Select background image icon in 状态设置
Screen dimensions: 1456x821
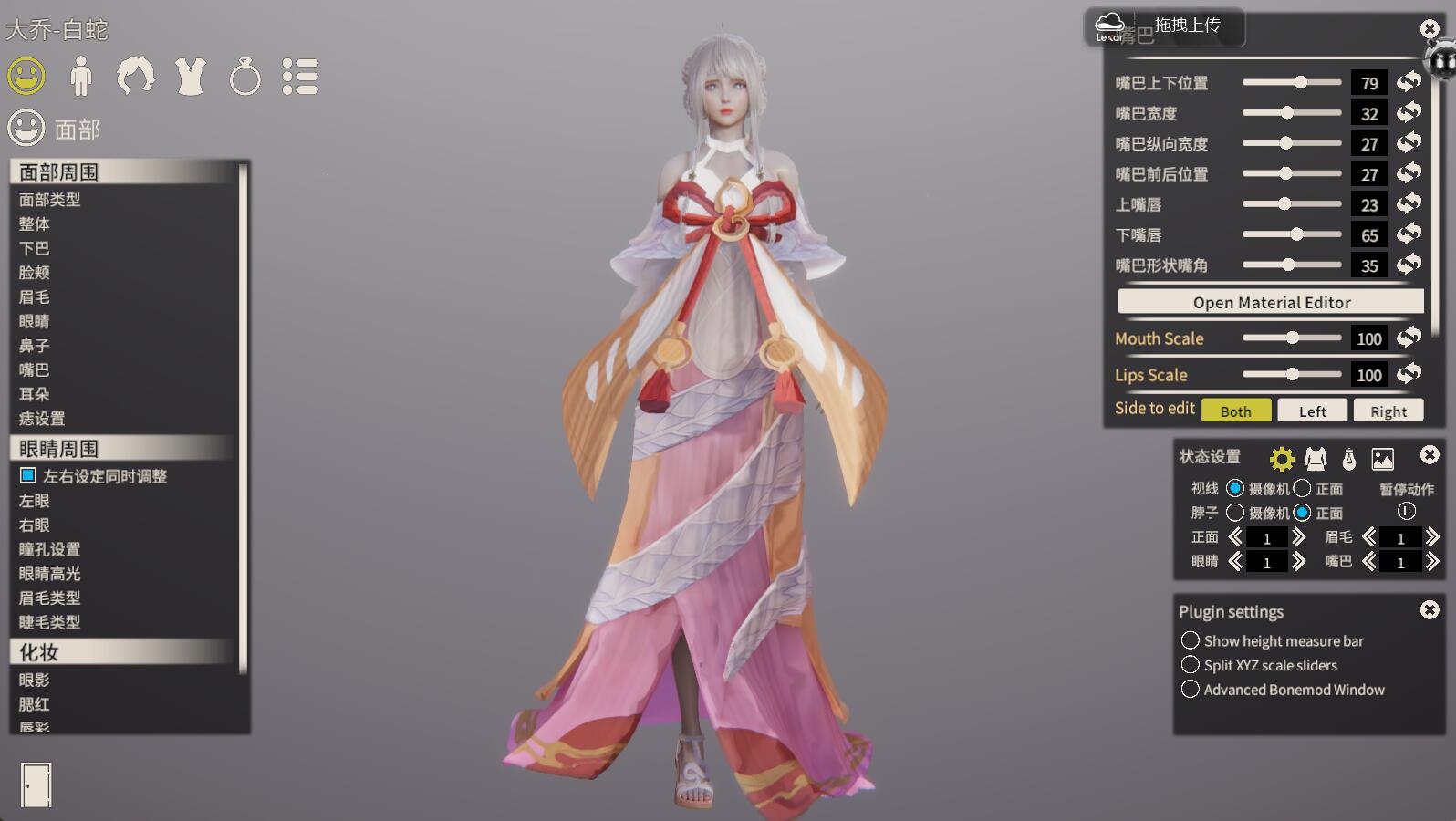pyautogui.click(x=1383, y=459)
